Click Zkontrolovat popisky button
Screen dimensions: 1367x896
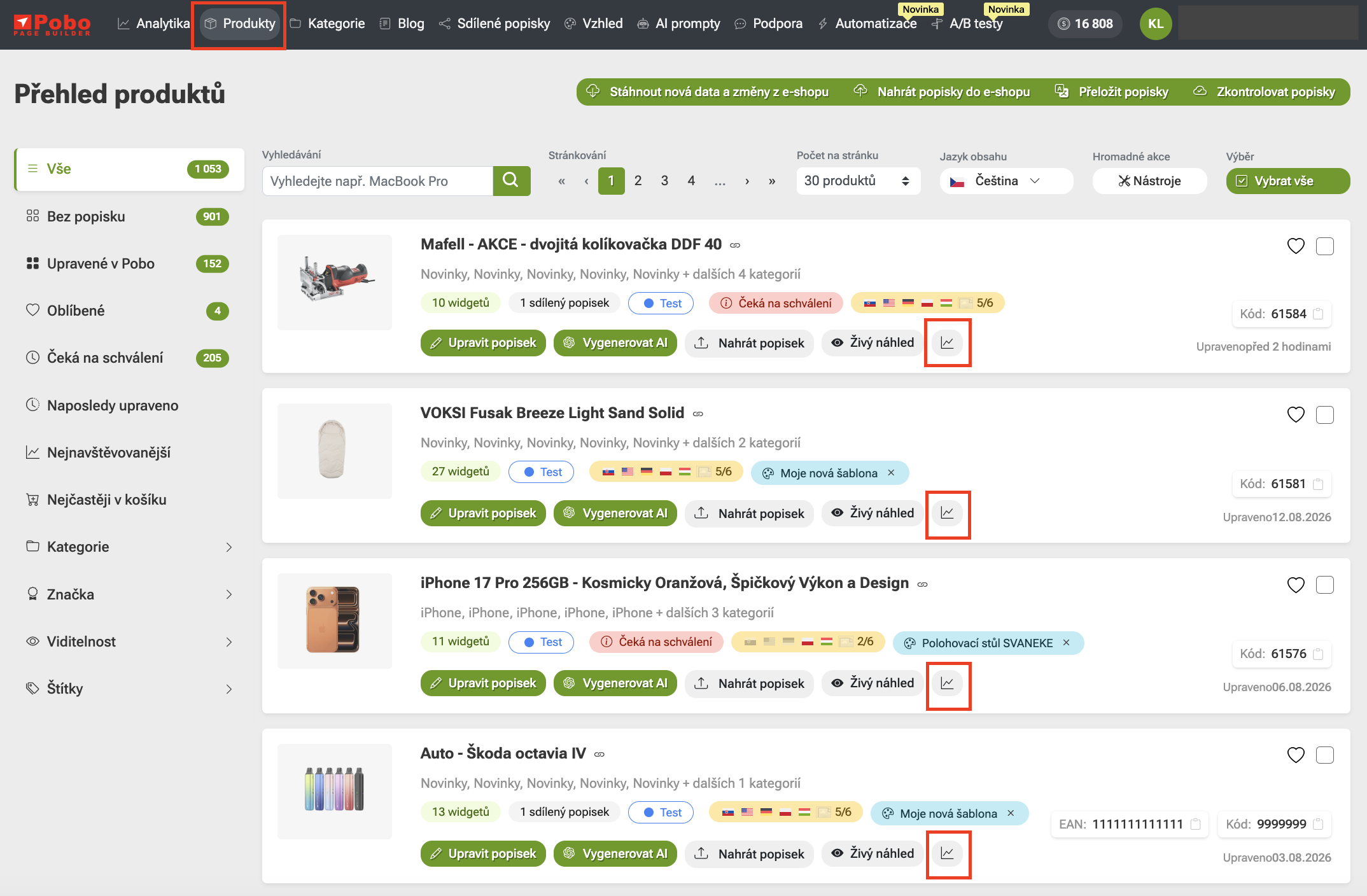coord(1264,92)
